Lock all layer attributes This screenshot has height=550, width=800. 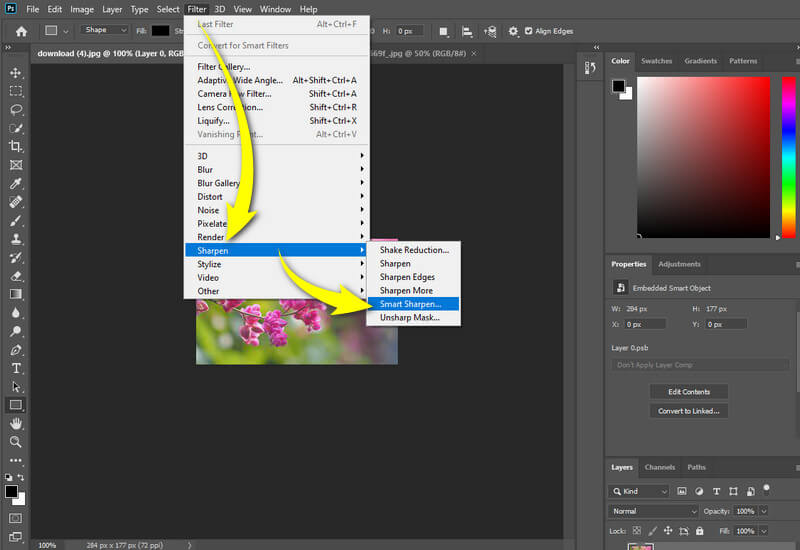(x=699, y=531)
